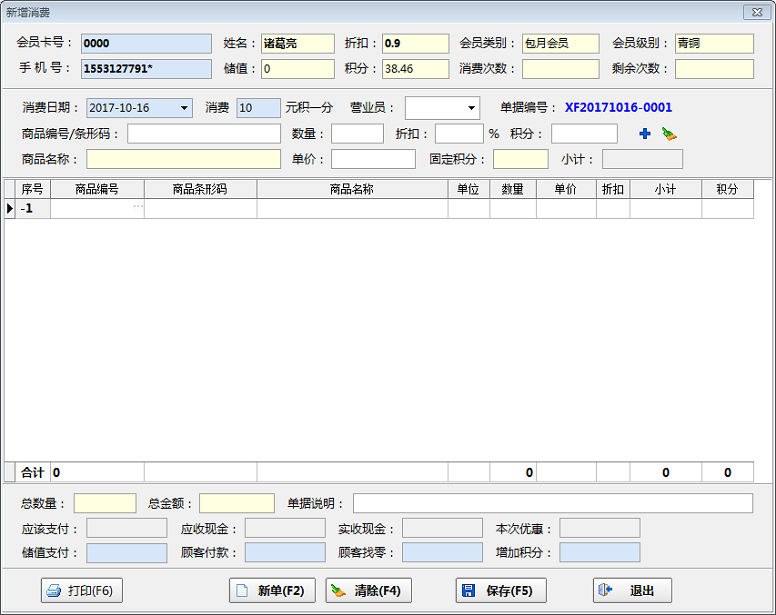Focus the 商品编号/条形码 input field
This screenshot has height=615, width=776.
tap(204, 134)
